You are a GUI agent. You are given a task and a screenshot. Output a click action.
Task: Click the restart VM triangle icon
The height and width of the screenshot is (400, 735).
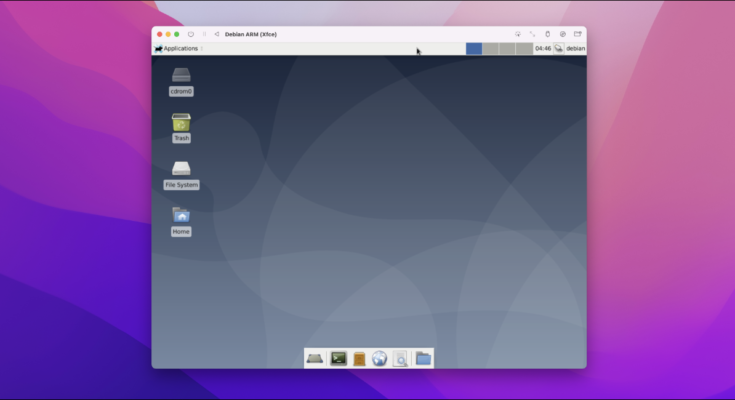(x=216, y=34)
